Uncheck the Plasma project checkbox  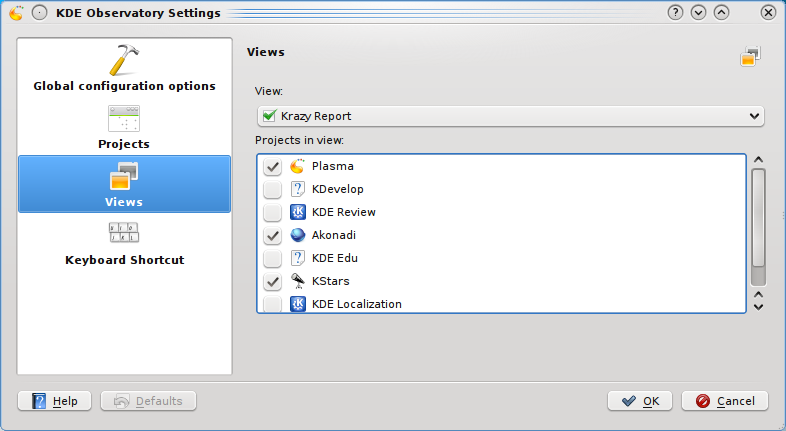point(272,167)
